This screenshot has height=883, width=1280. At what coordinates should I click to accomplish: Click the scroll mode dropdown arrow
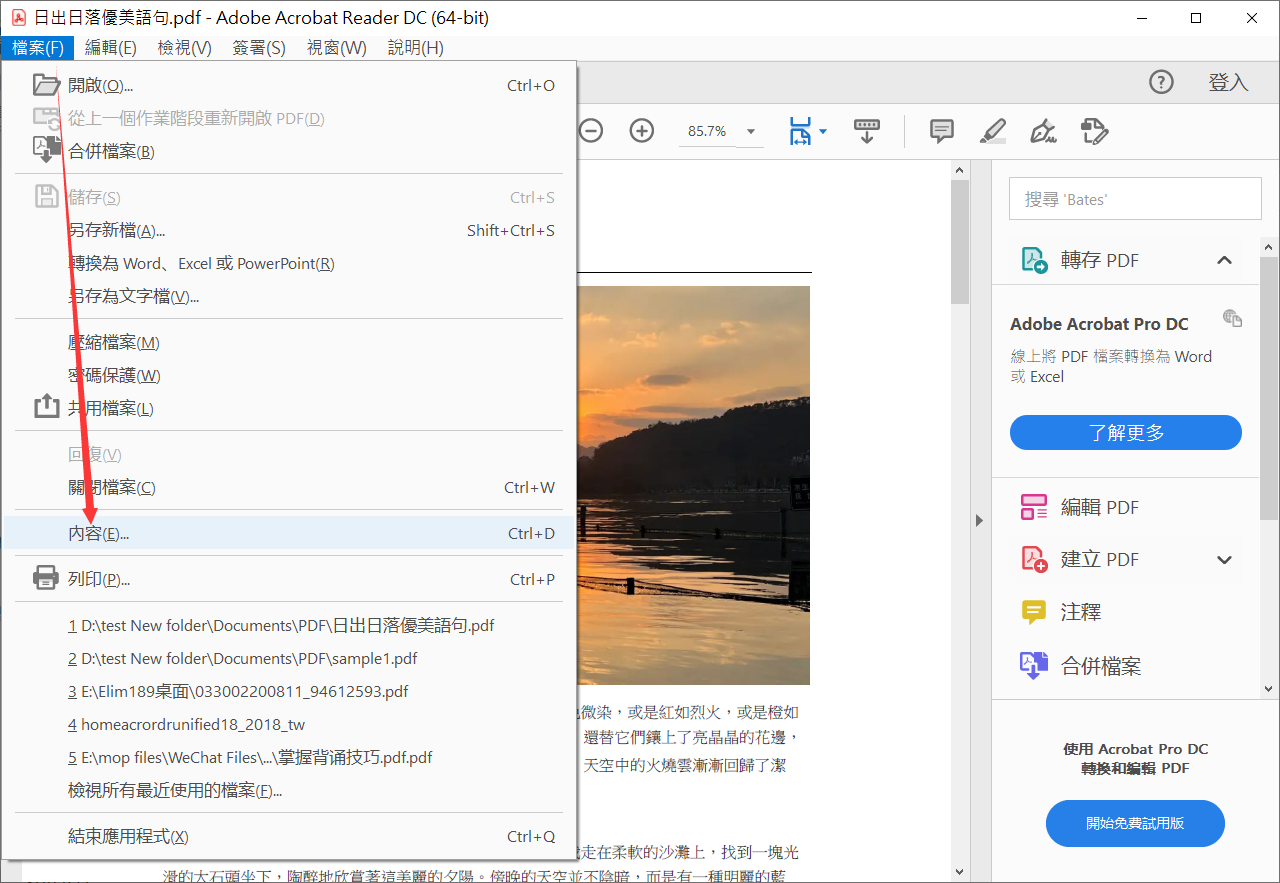click(823, 132)
